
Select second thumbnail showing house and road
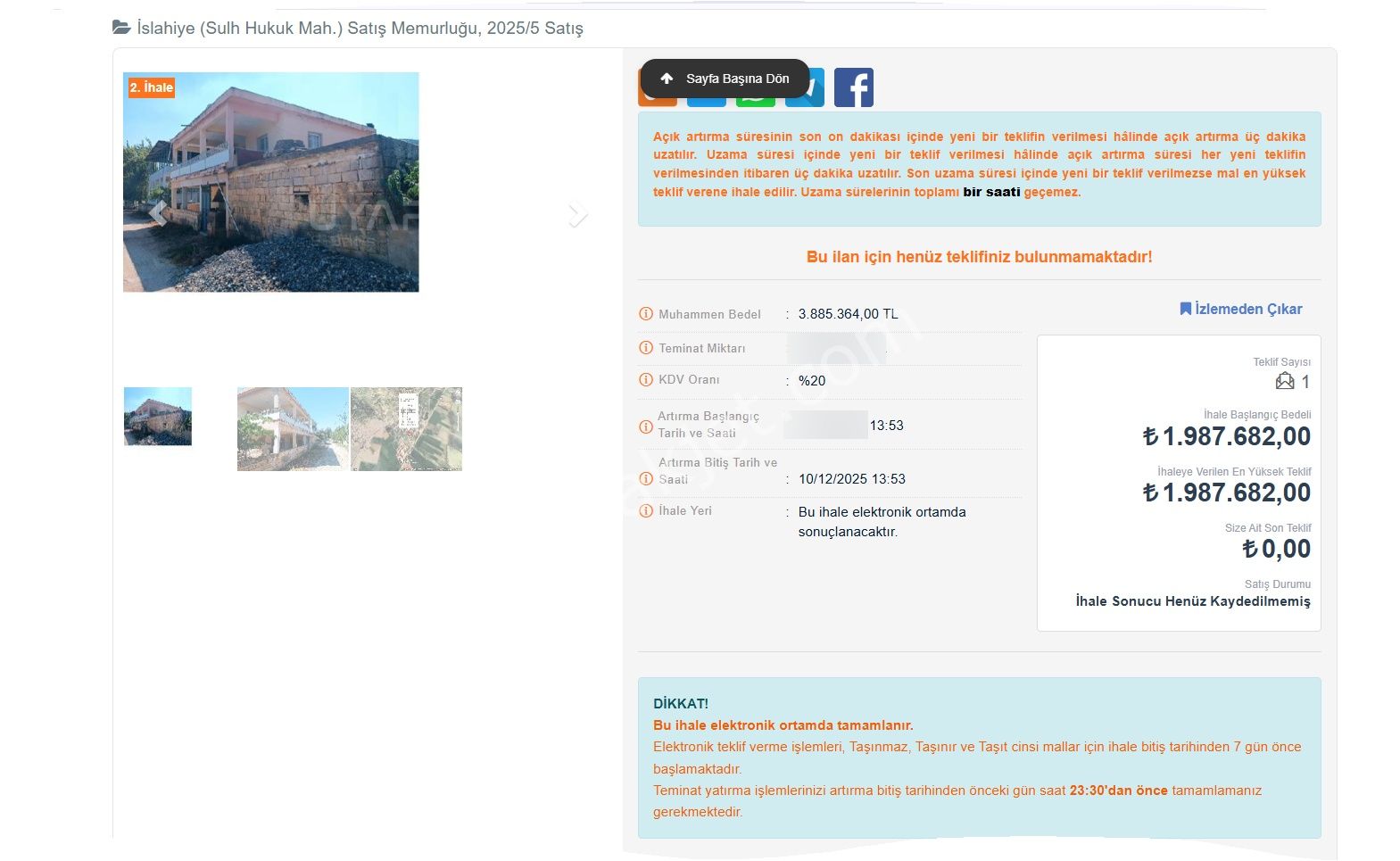(x=293, y=428)
